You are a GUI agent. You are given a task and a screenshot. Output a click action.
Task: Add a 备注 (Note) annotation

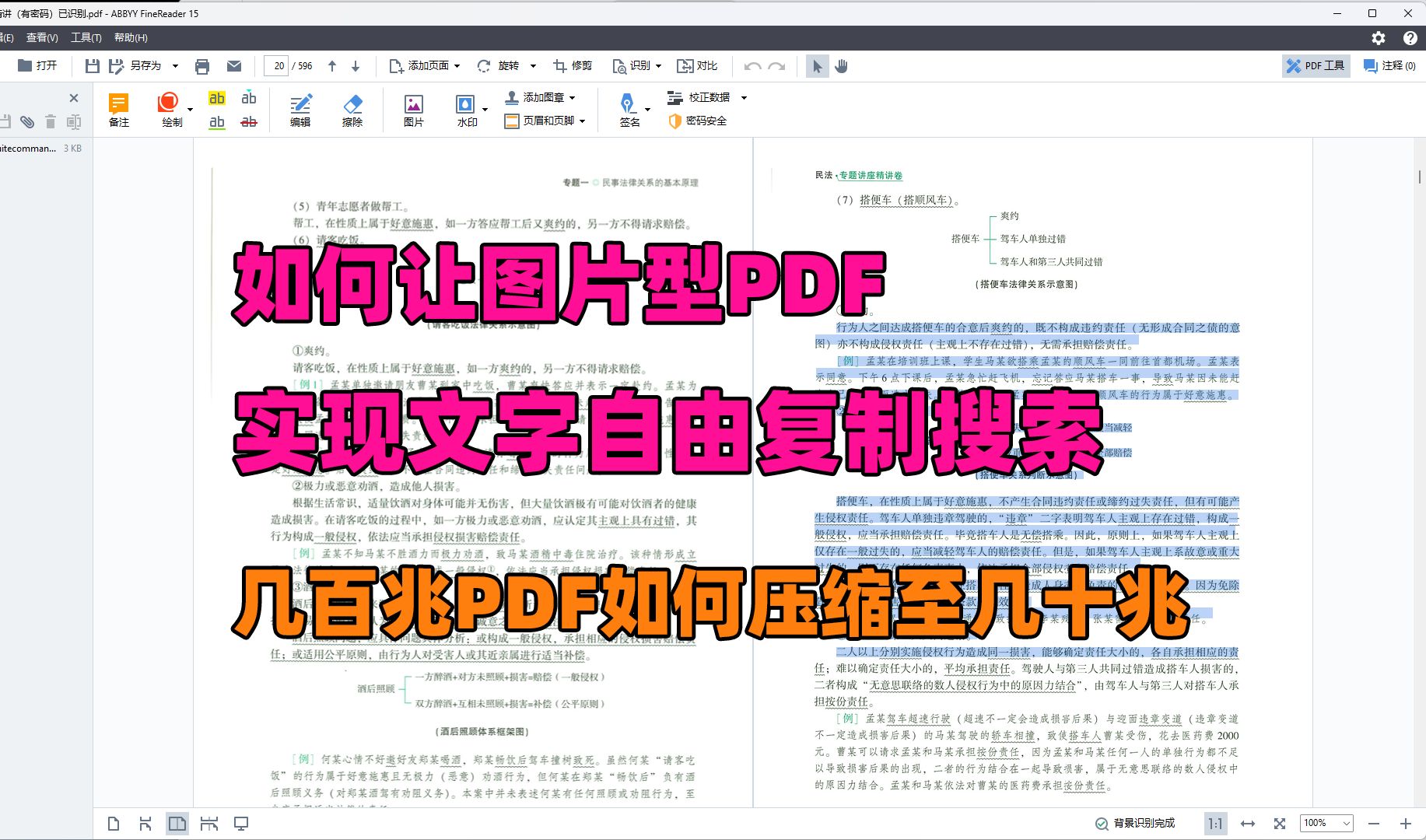click(x=119, y=110)
